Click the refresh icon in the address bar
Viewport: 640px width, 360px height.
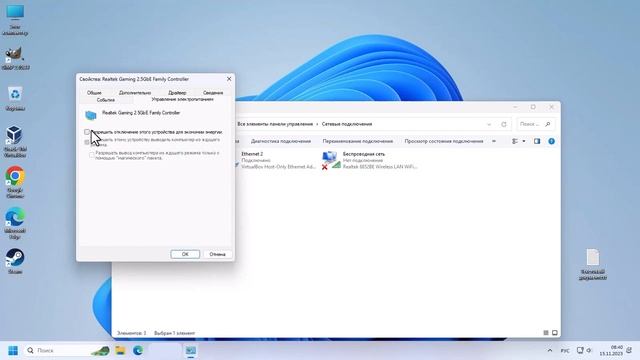504,124
